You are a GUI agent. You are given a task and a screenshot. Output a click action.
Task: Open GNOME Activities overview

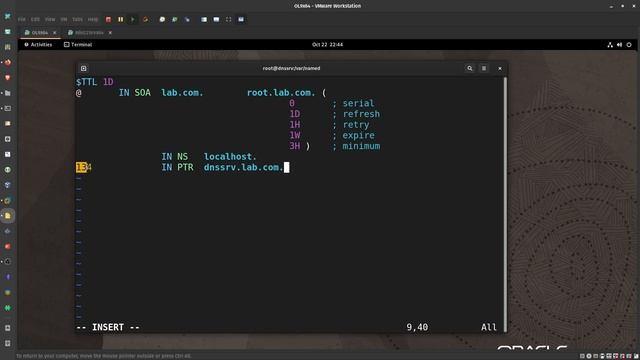coord(38,44)
